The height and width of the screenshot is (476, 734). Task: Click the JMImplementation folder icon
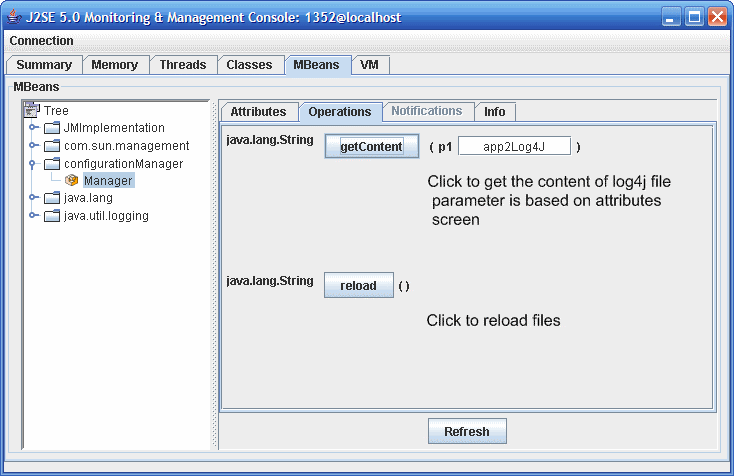click(x=52, y=128)
